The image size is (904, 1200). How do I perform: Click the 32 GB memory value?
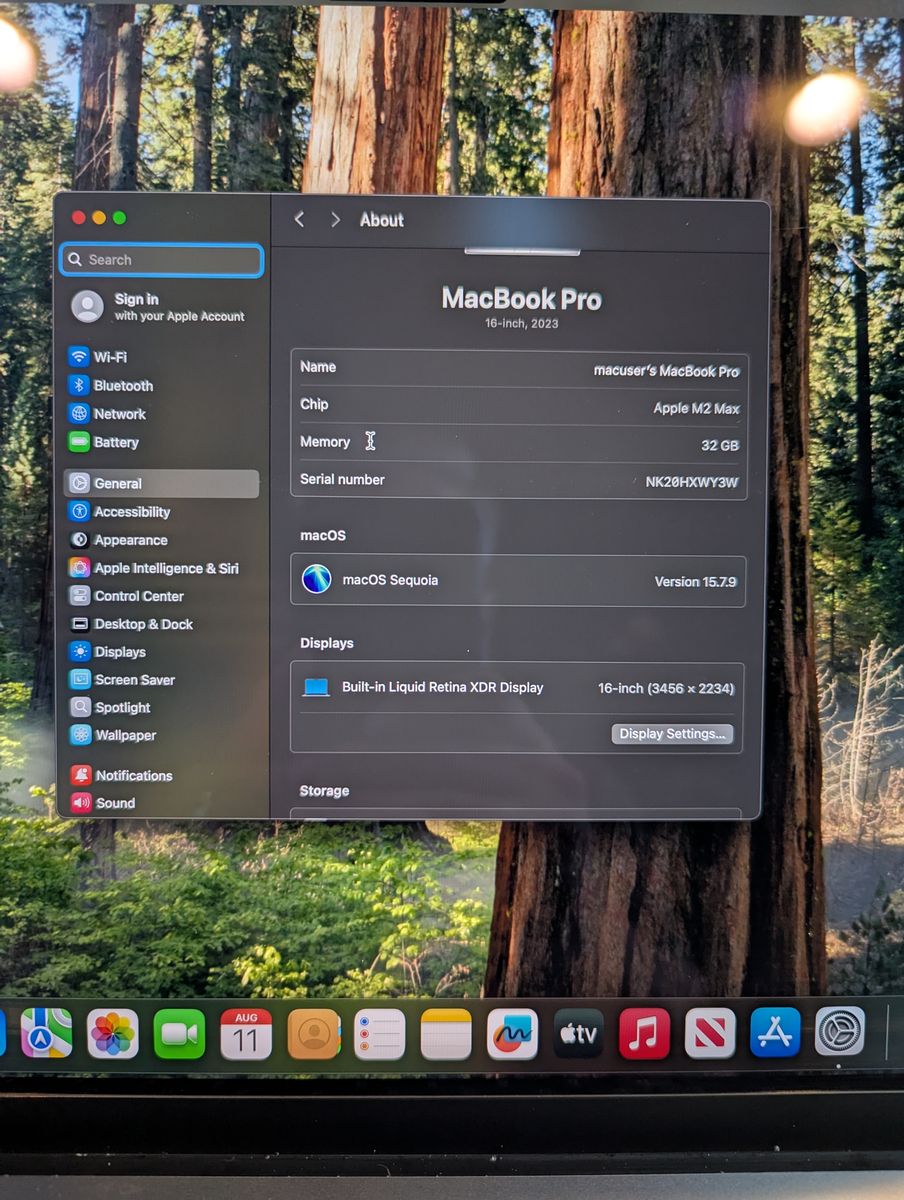click(720, 445)
